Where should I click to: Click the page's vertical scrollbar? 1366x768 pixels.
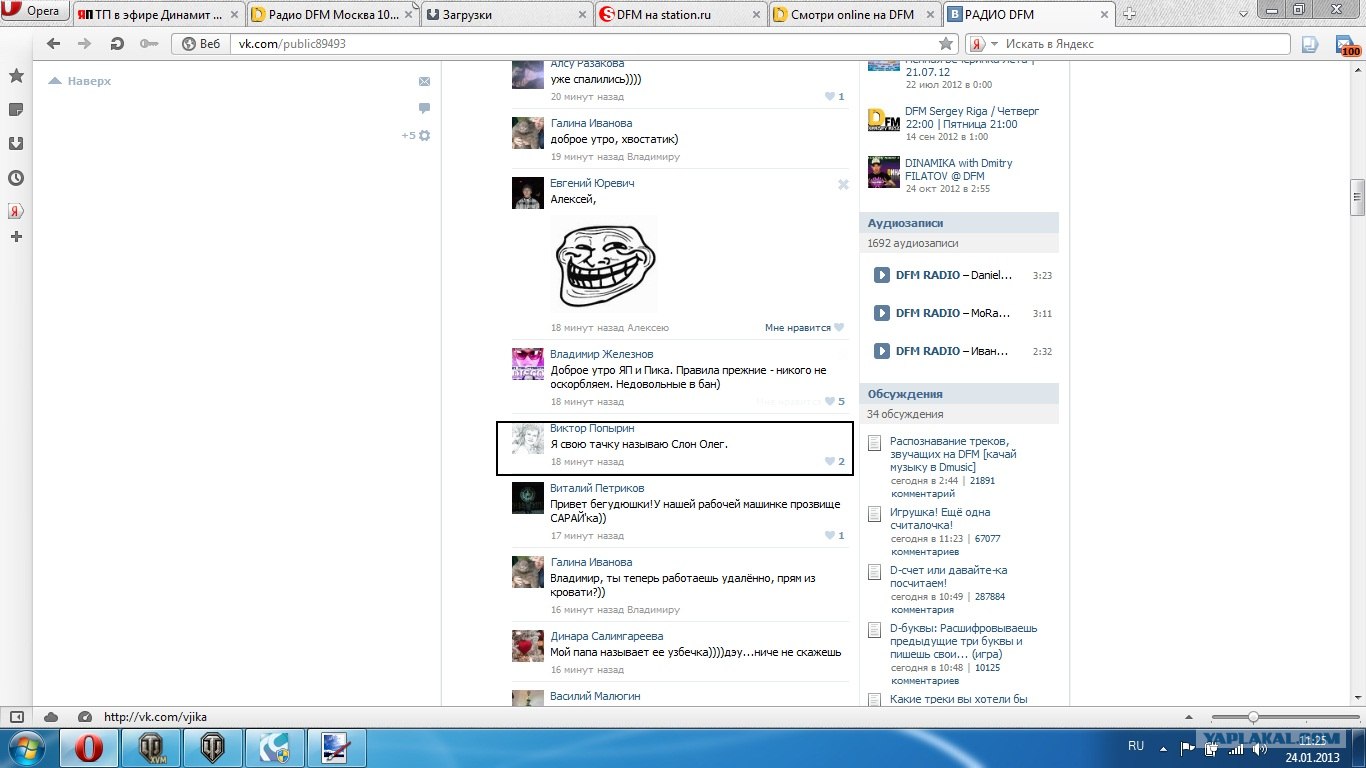1357,198
